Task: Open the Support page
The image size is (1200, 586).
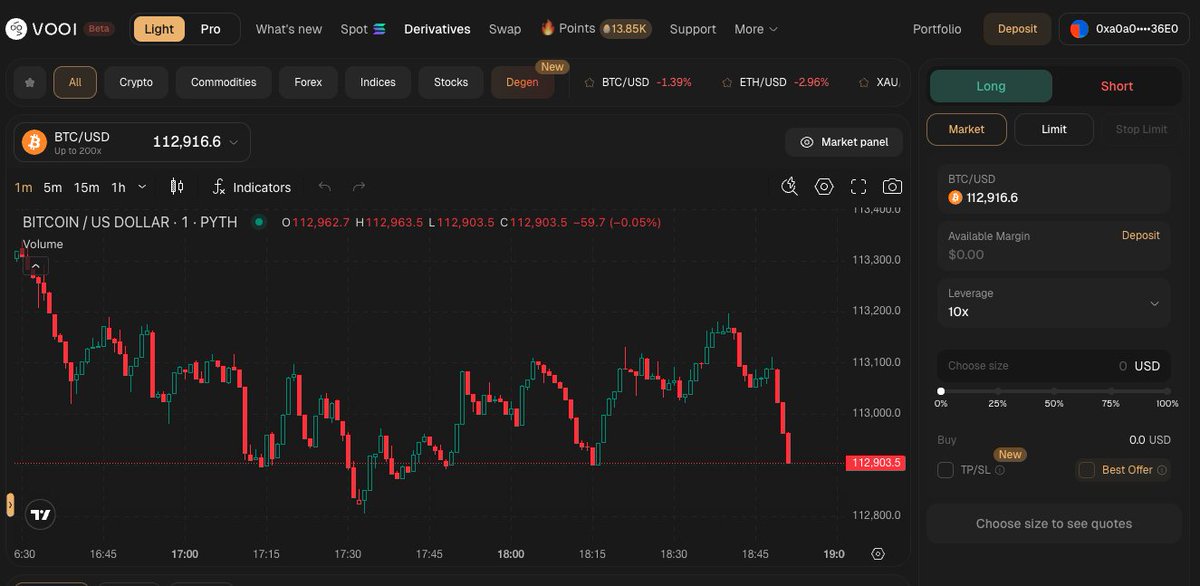Action: click(x=693, y=29)
